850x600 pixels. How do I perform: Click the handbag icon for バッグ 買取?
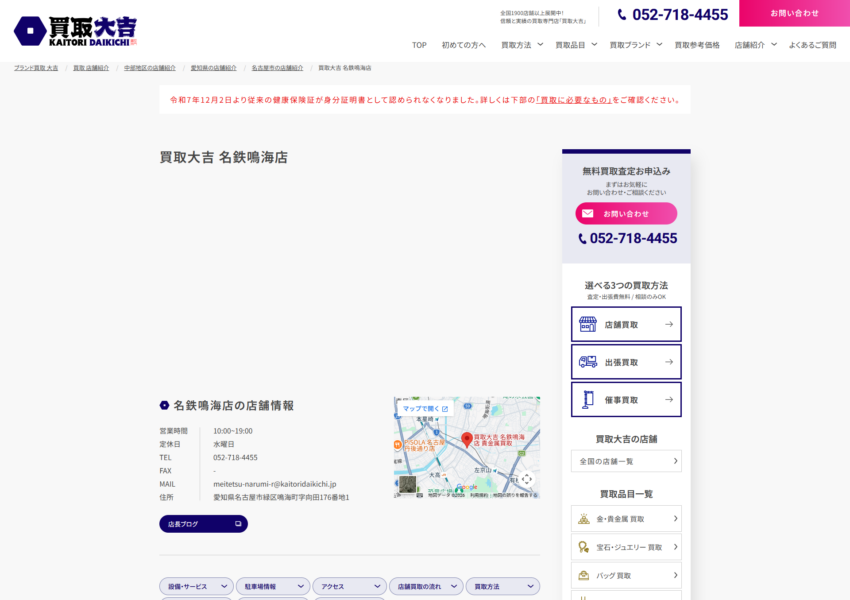pyautogui.click(x=584, y=575)
